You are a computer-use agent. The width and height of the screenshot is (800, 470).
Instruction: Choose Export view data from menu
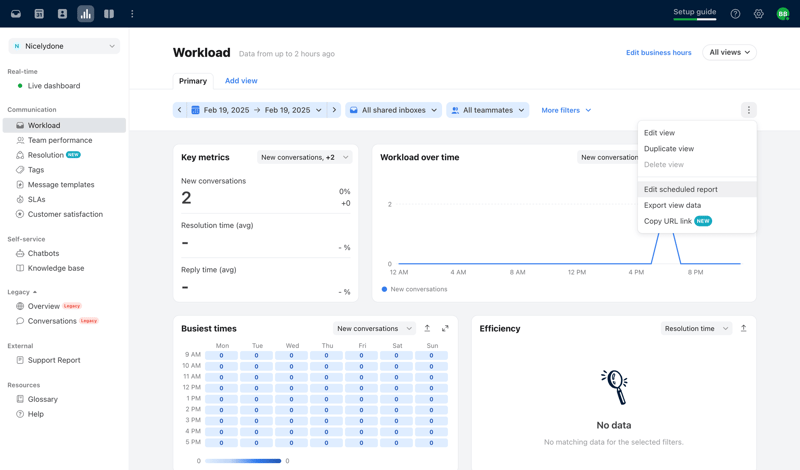click(697, 205)
